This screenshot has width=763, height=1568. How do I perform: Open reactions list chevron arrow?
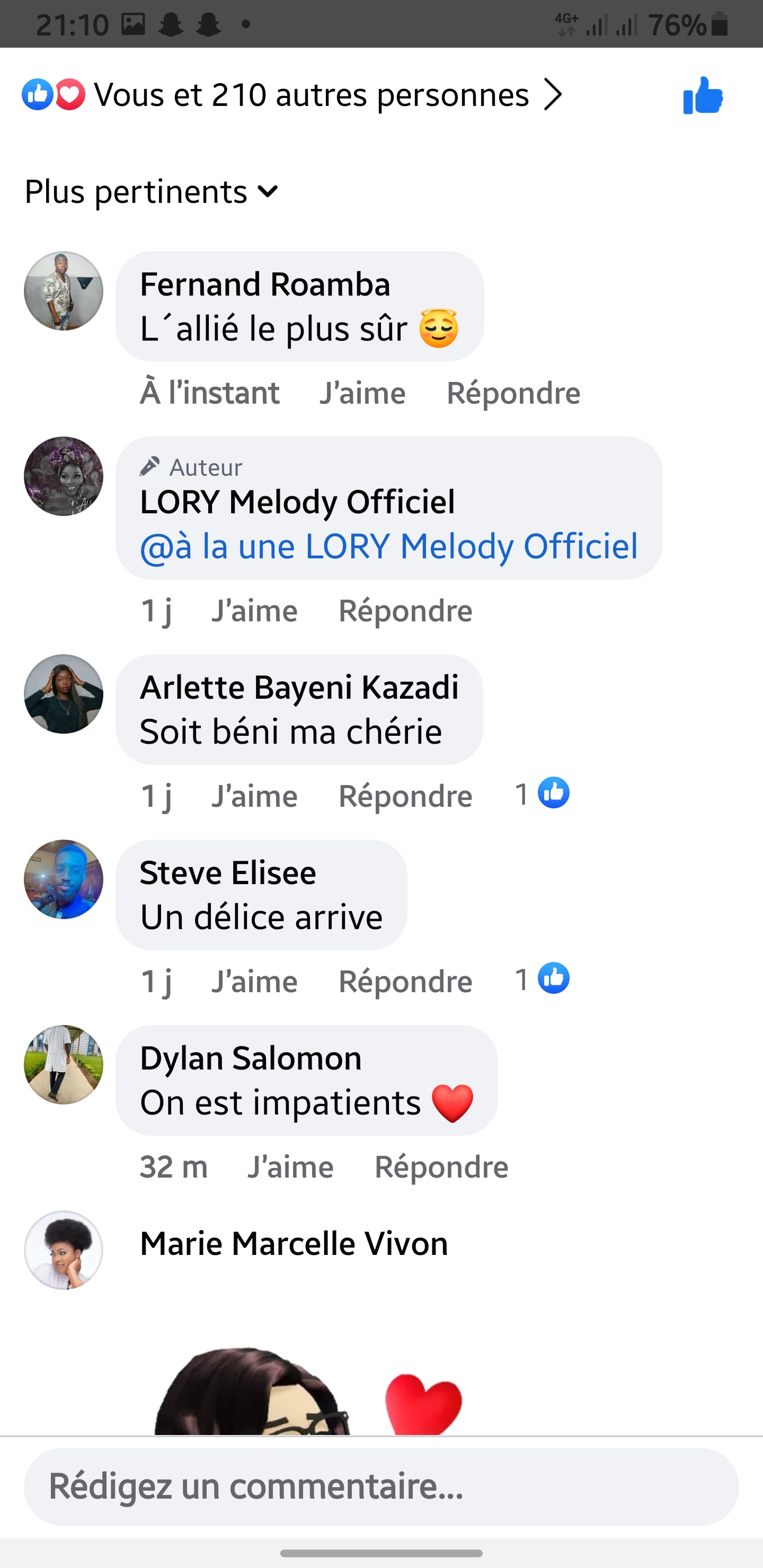click(x=552, y=95)
